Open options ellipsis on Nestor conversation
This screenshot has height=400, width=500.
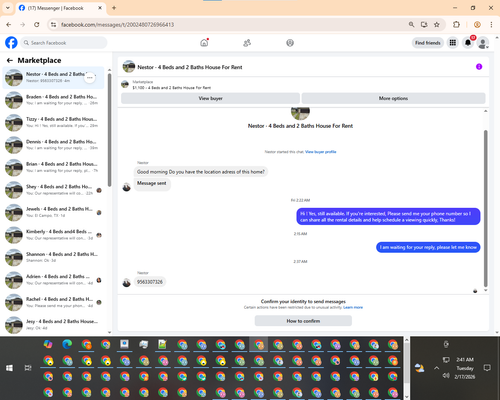(x=89, y=77)
